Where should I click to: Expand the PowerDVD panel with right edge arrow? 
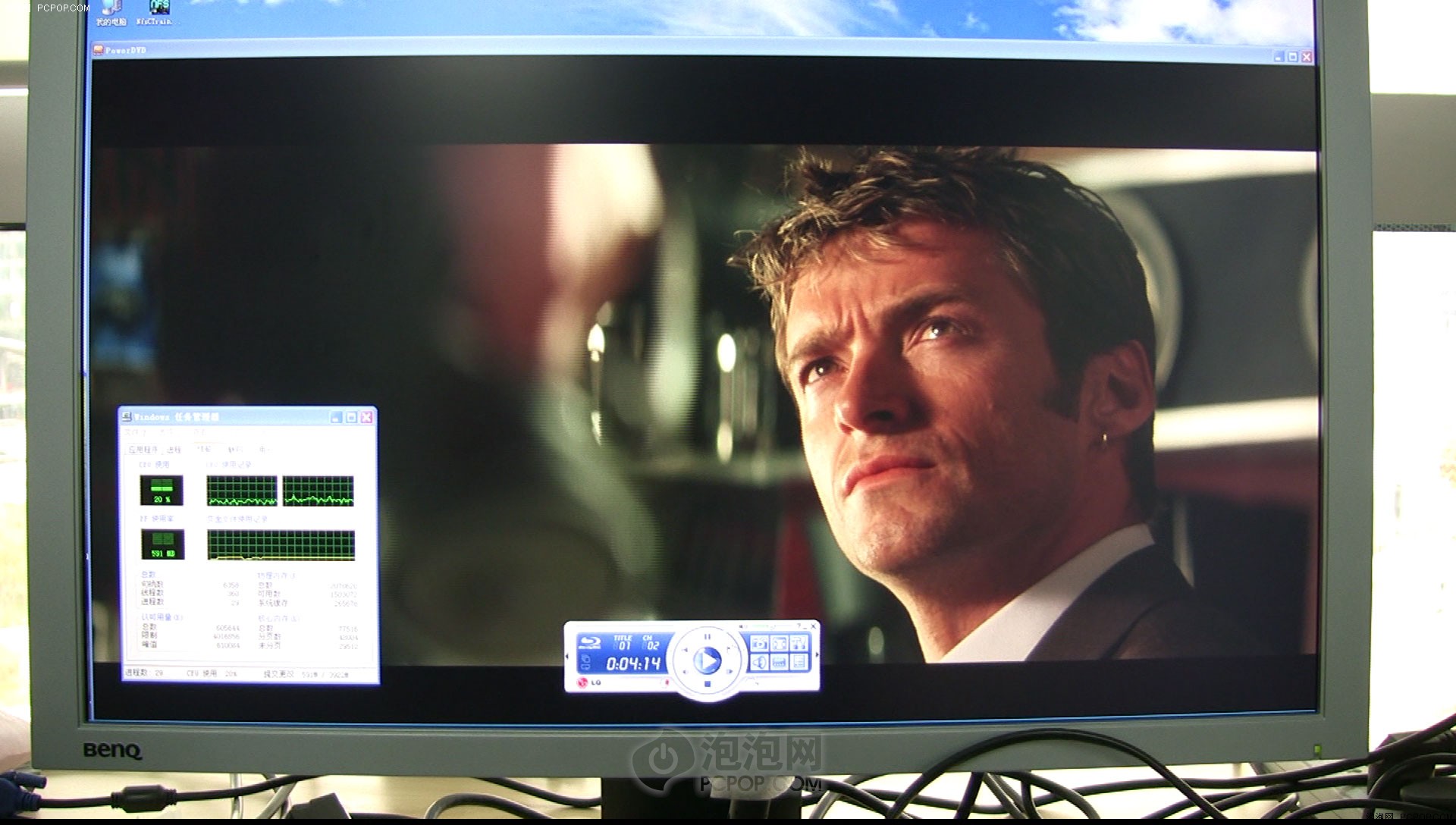(x=817, y=654)
